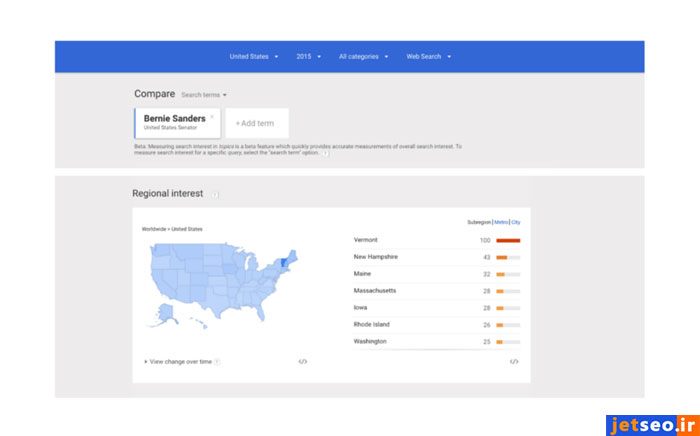The height and width of the screenshot is (436, 700).
Task: Open the United States region dropdown
Action: [254, 57]
